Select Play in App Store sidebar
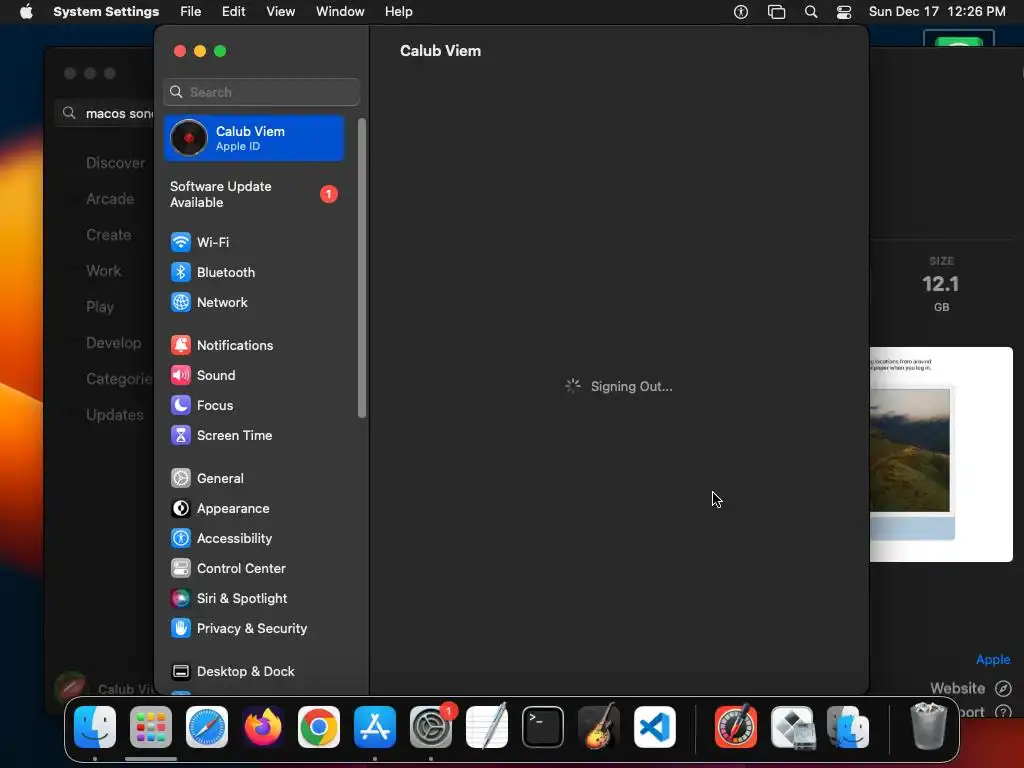1024x768 pixels. coord(100,306)
